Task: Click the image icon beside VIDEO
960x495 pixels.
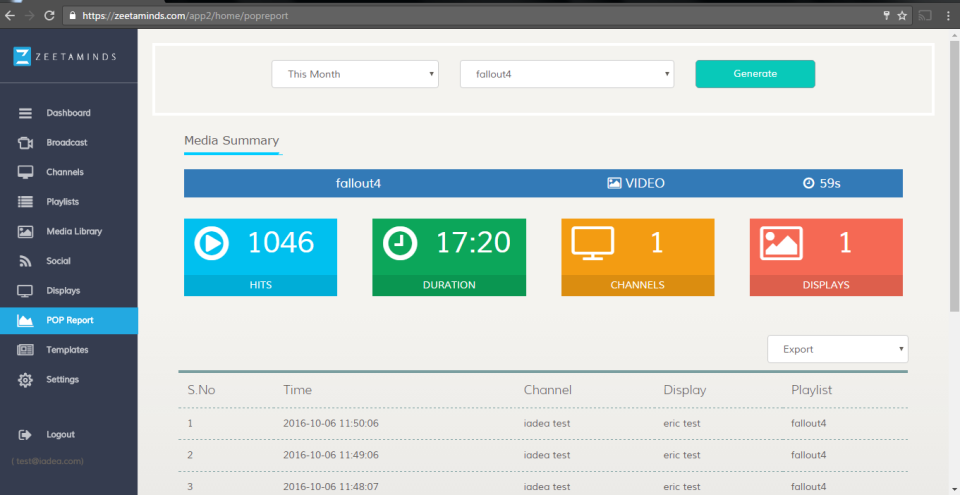Action: click(x=614, y=183)
